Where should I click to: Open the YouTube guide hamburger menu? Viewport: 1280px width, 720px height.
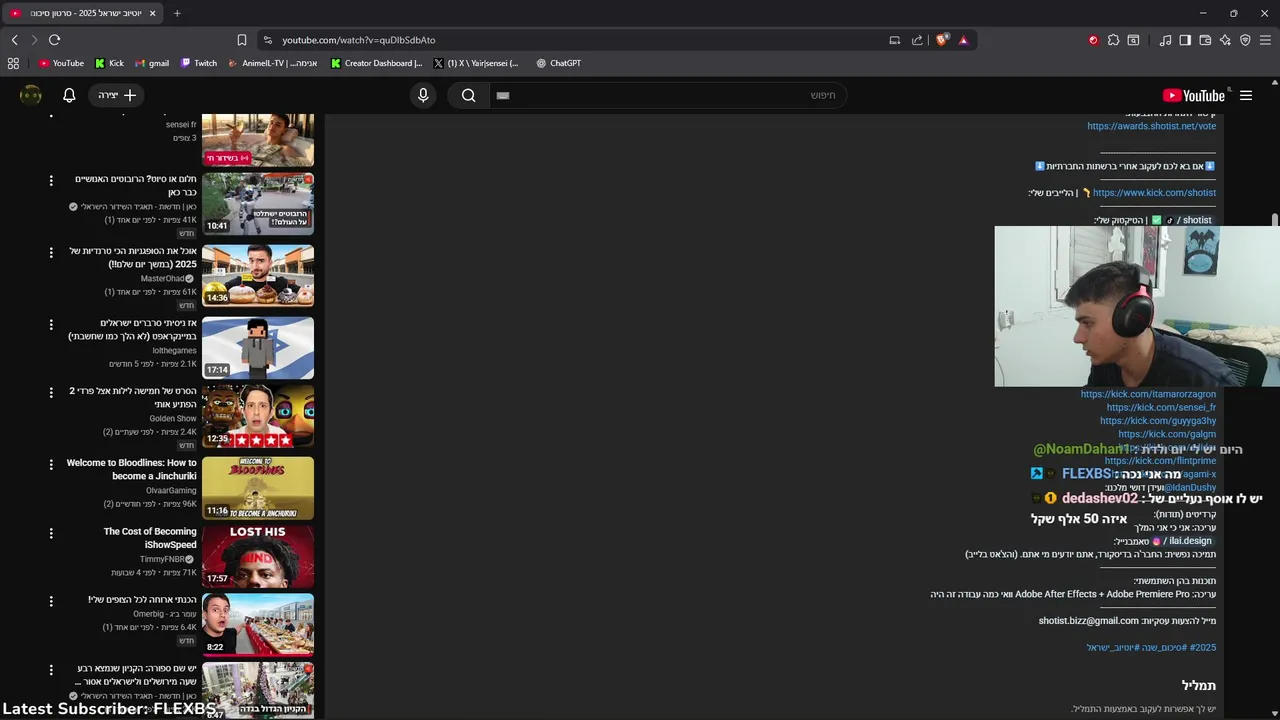tap(1246, 95)
